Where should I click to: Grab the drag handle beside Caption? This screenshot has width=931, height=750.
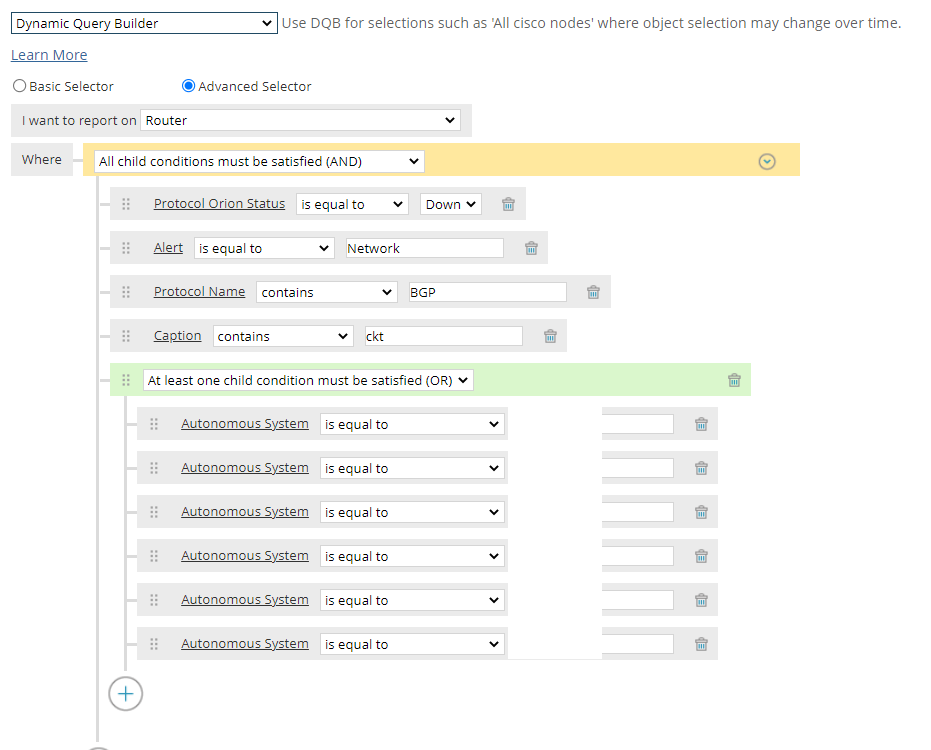pyautogui.click(x=126, y=336)
